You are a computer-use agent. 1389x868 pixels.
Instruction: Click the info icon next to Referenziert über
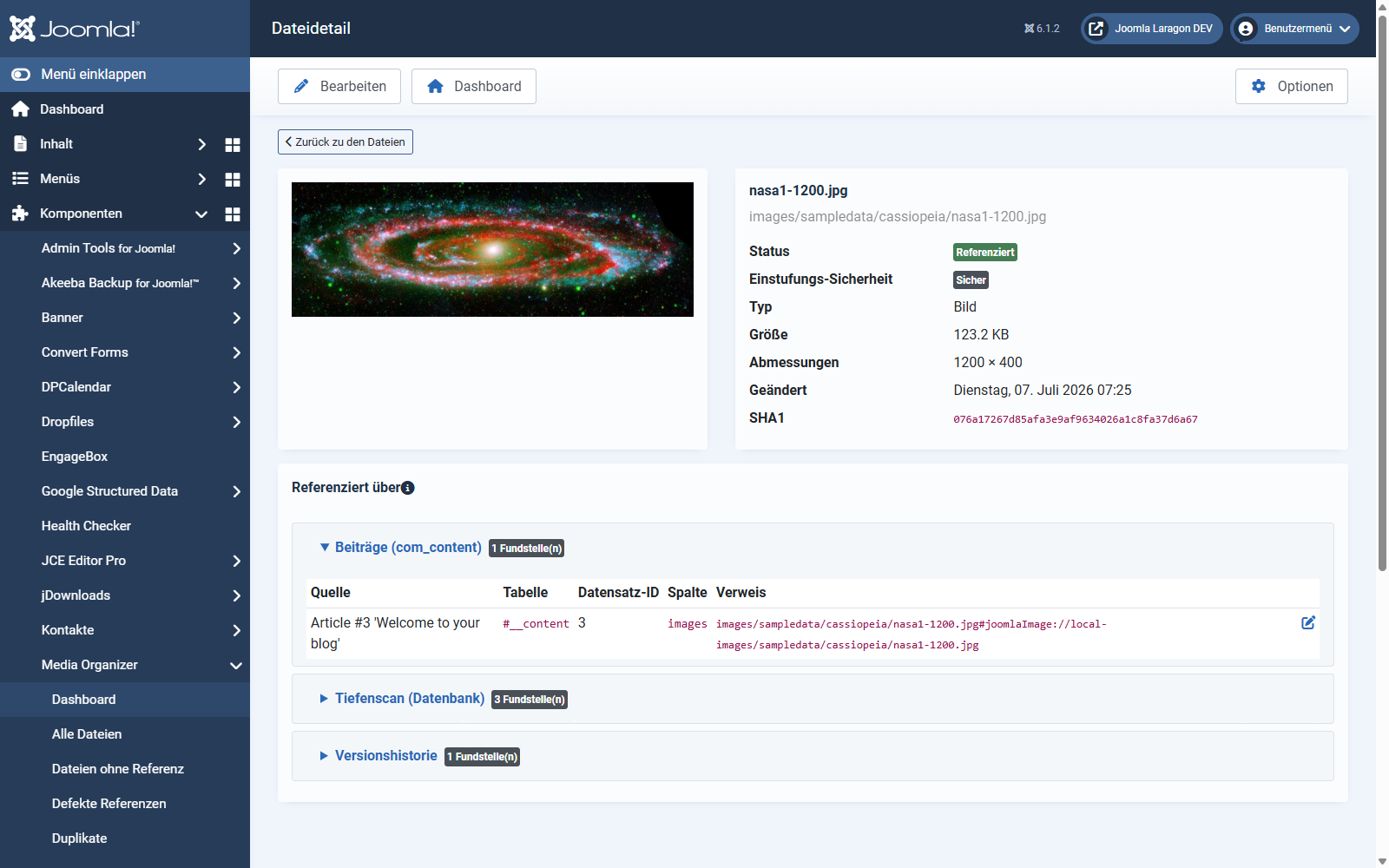[x=408, y=488]
